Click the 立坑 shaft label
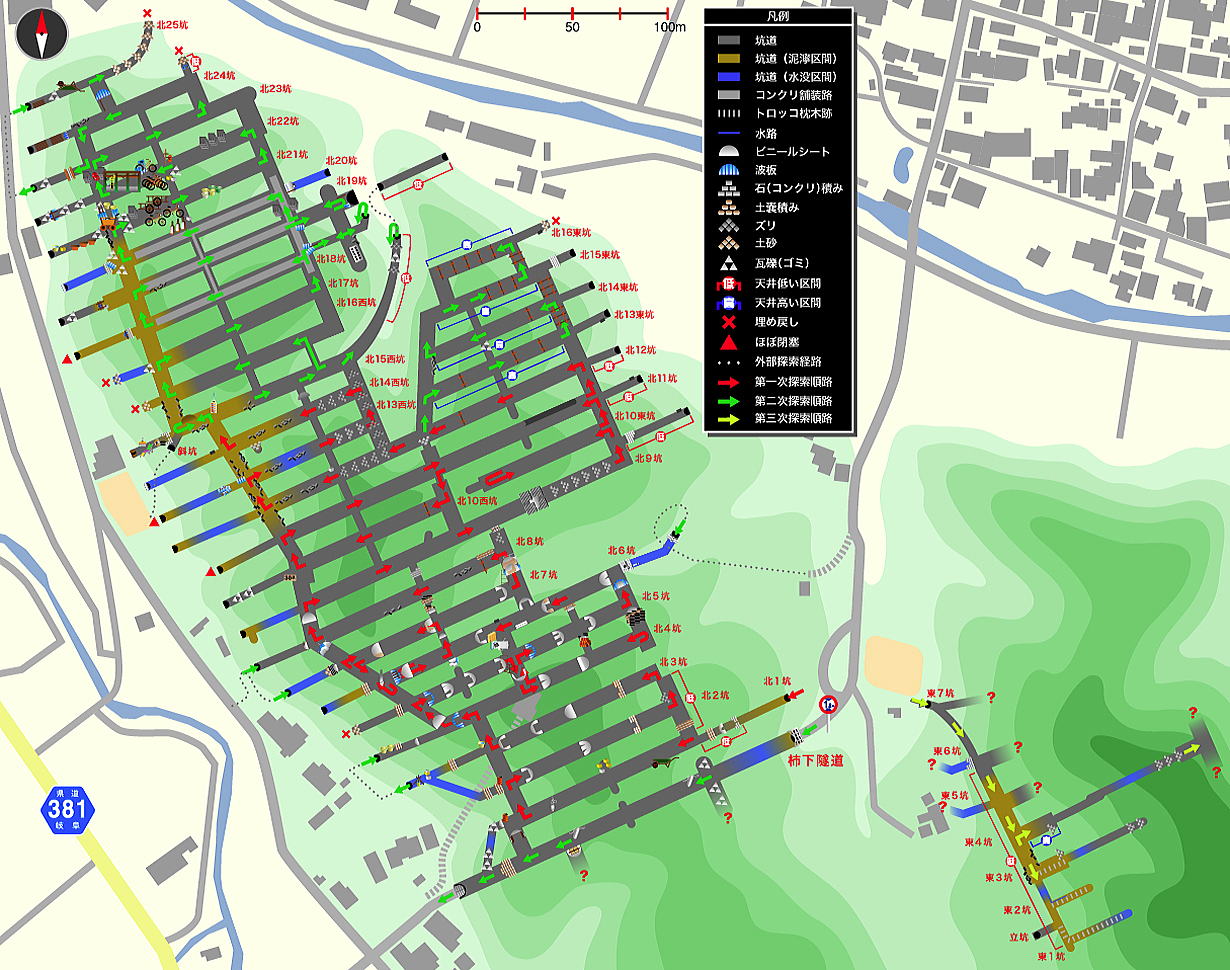This screenshot has height=970, width=1230. (x=1019, y=937)
